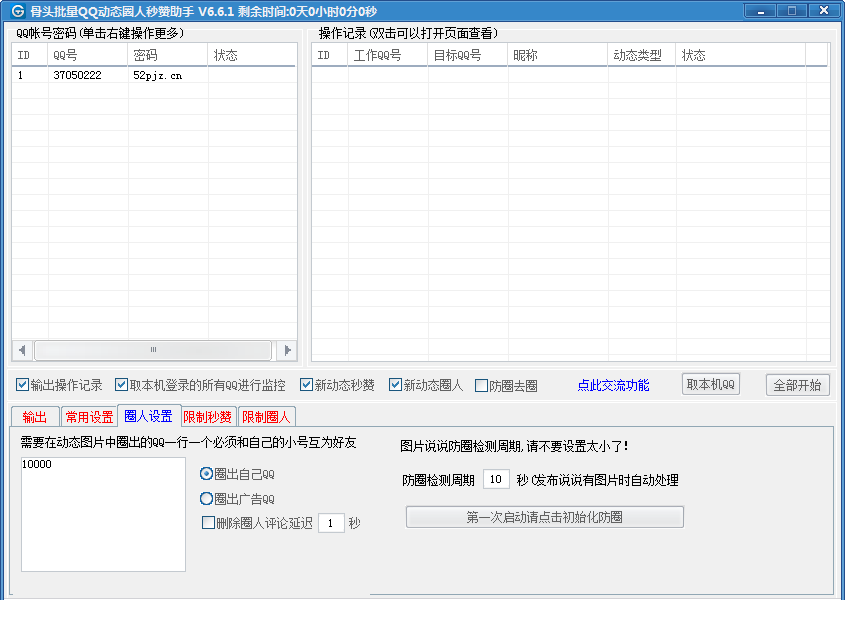
Task: Toggle 取本机登录的所有QQ进行监控 checkbox
Action: tap(121, 385)
